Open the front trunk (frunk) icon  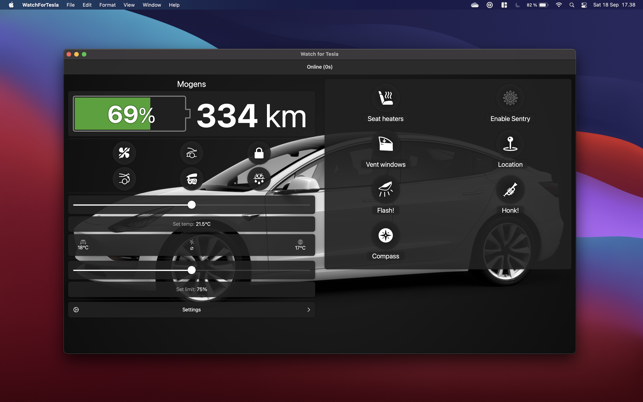pyautogui.click(x=191, y=153)
